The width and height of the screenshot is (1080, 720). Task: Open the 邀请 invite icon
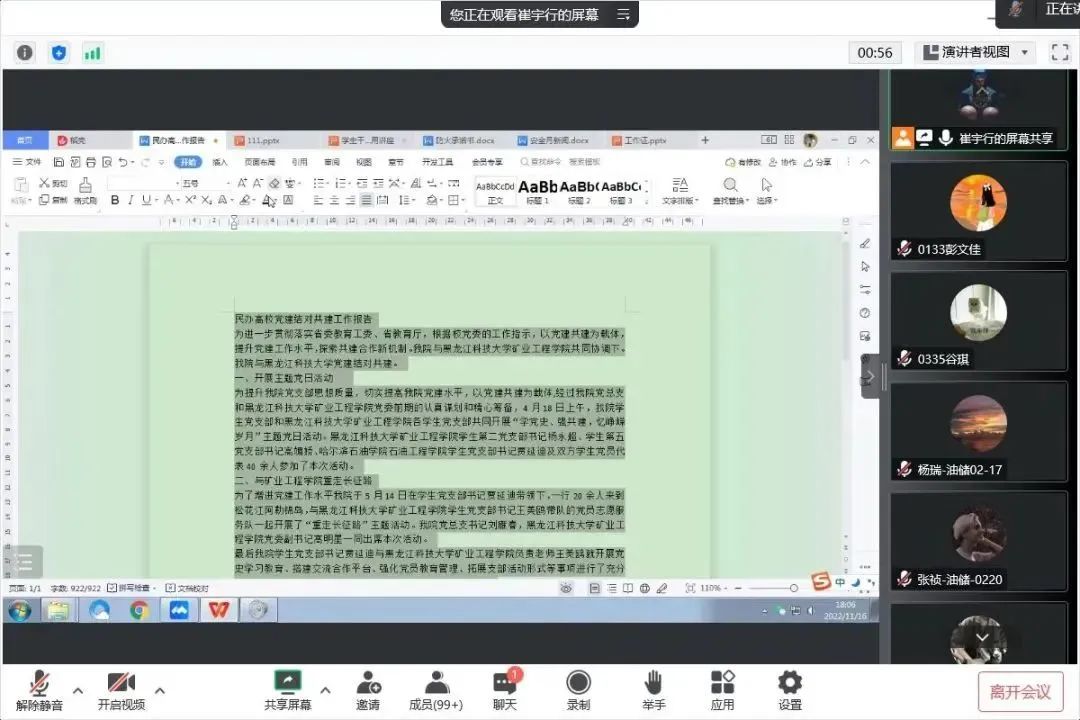coord(368,684)
